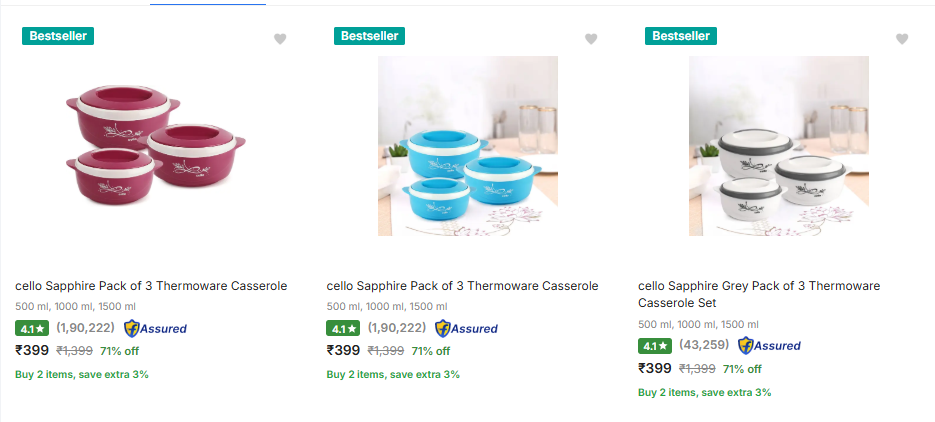935x422 pixels.
Task: Click 'Buy 2 items, save extra 3%' under blue set
Action: pos(393,375)
